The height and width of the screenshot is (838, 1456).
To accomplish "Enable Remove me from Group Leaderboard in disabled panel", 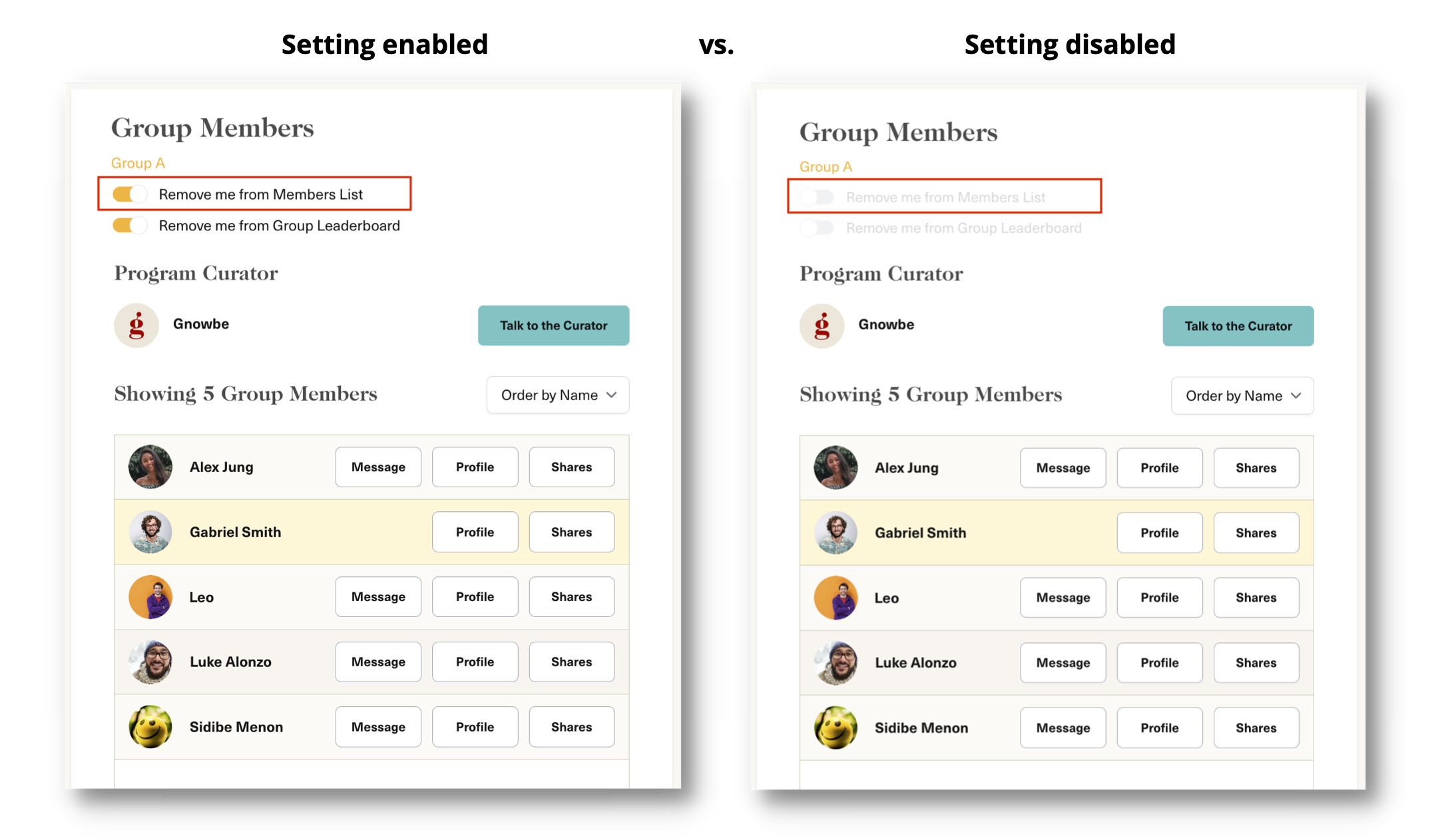I will [x=817, y=228].
